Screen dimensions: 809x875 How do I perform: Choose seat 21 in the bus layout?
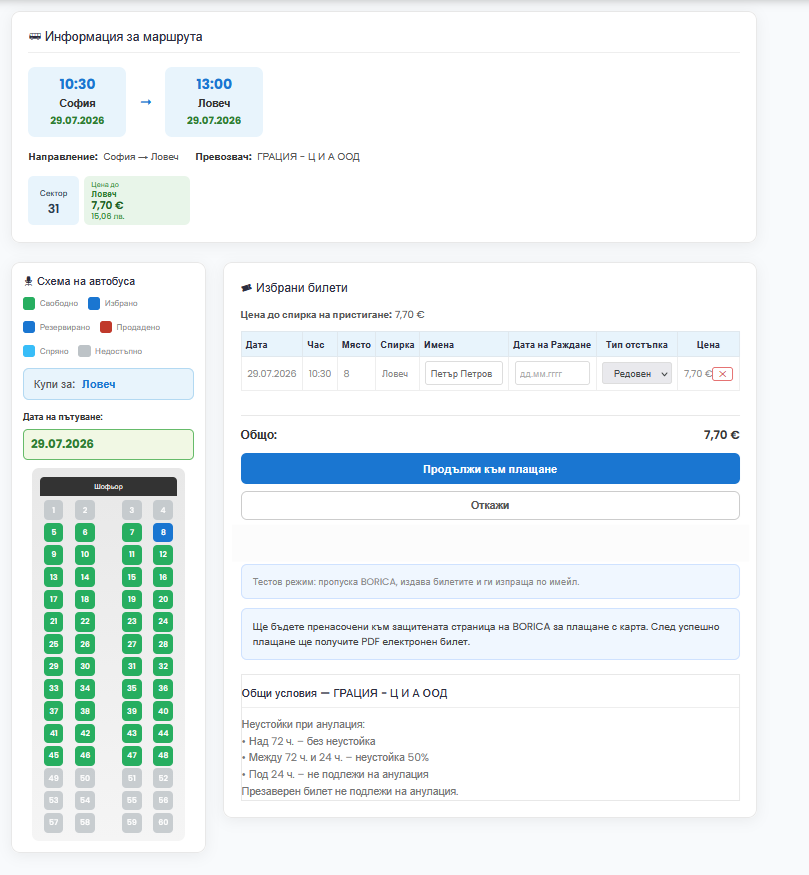54,622
